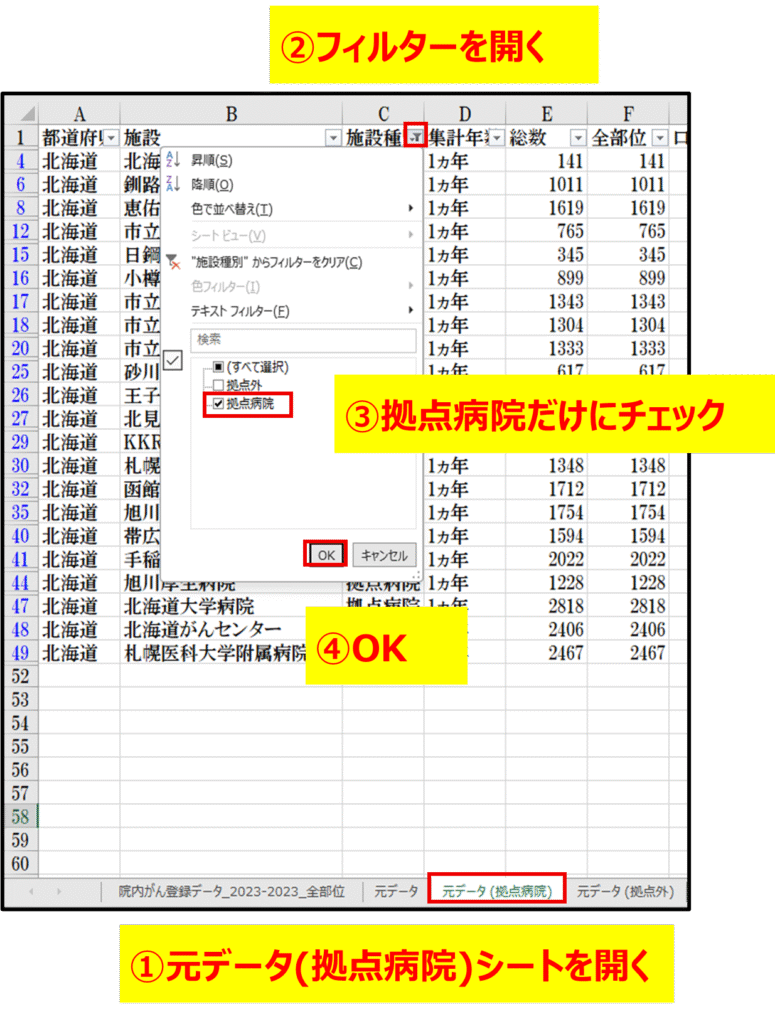Switch to the 元データ (拠点外) sheet tab

click(x=625, y=891)
